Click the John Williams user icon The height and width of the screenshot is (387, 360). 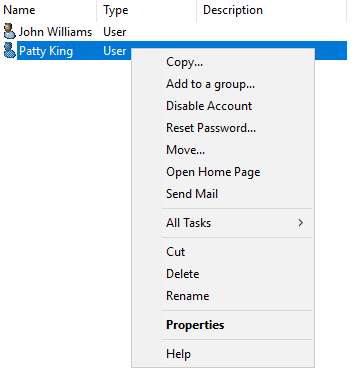9,31
